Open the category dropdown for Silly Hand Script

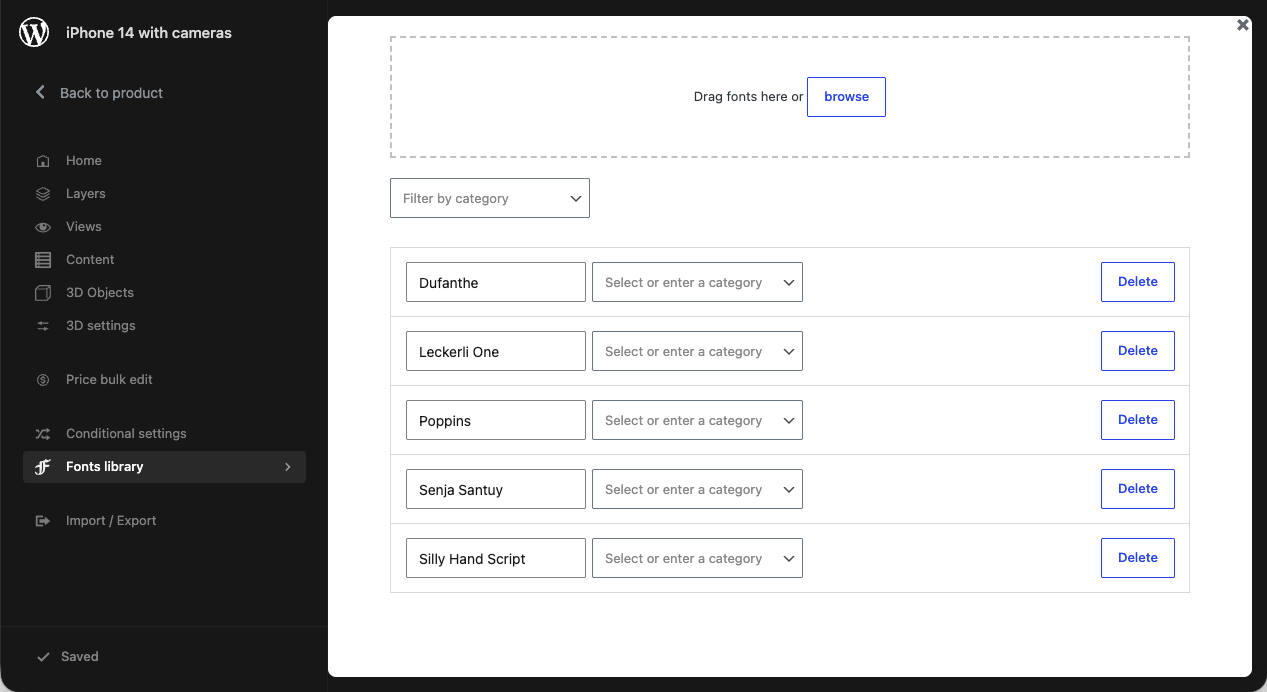(x=697, y=559)
